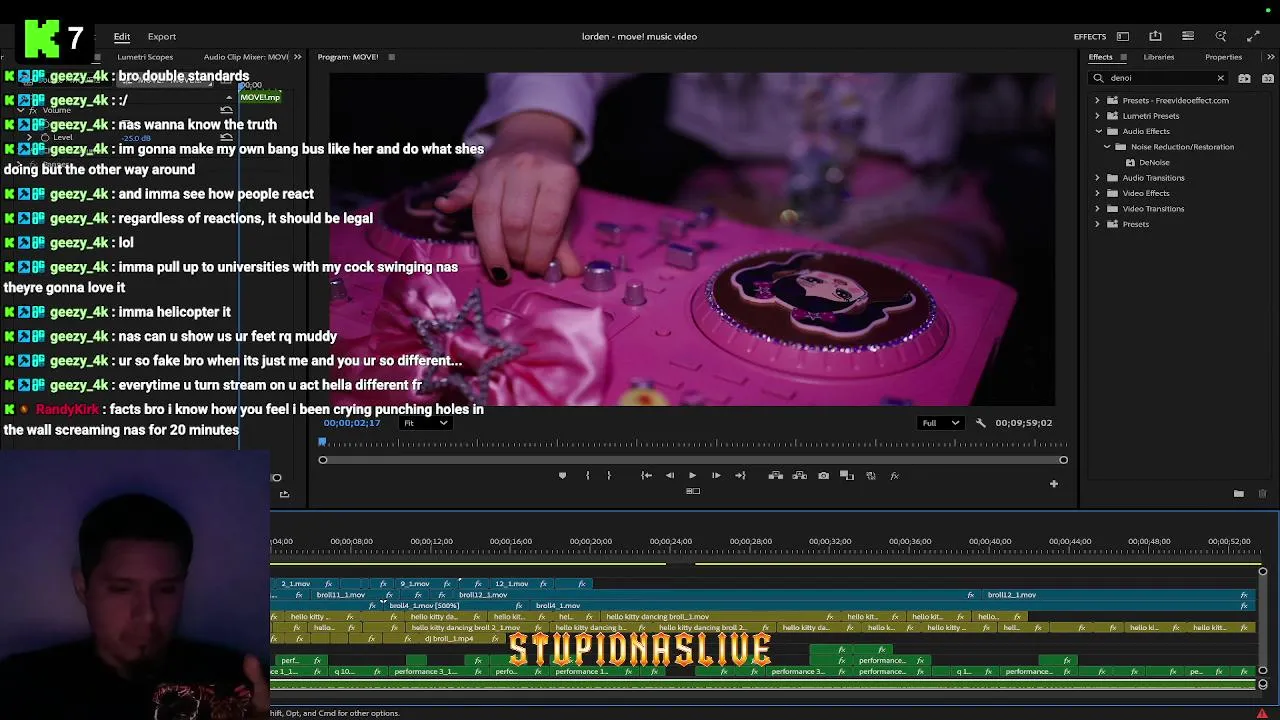
Task: Select the DeNoise effect
Action: pyautogui.click(x=1153, y=162)
